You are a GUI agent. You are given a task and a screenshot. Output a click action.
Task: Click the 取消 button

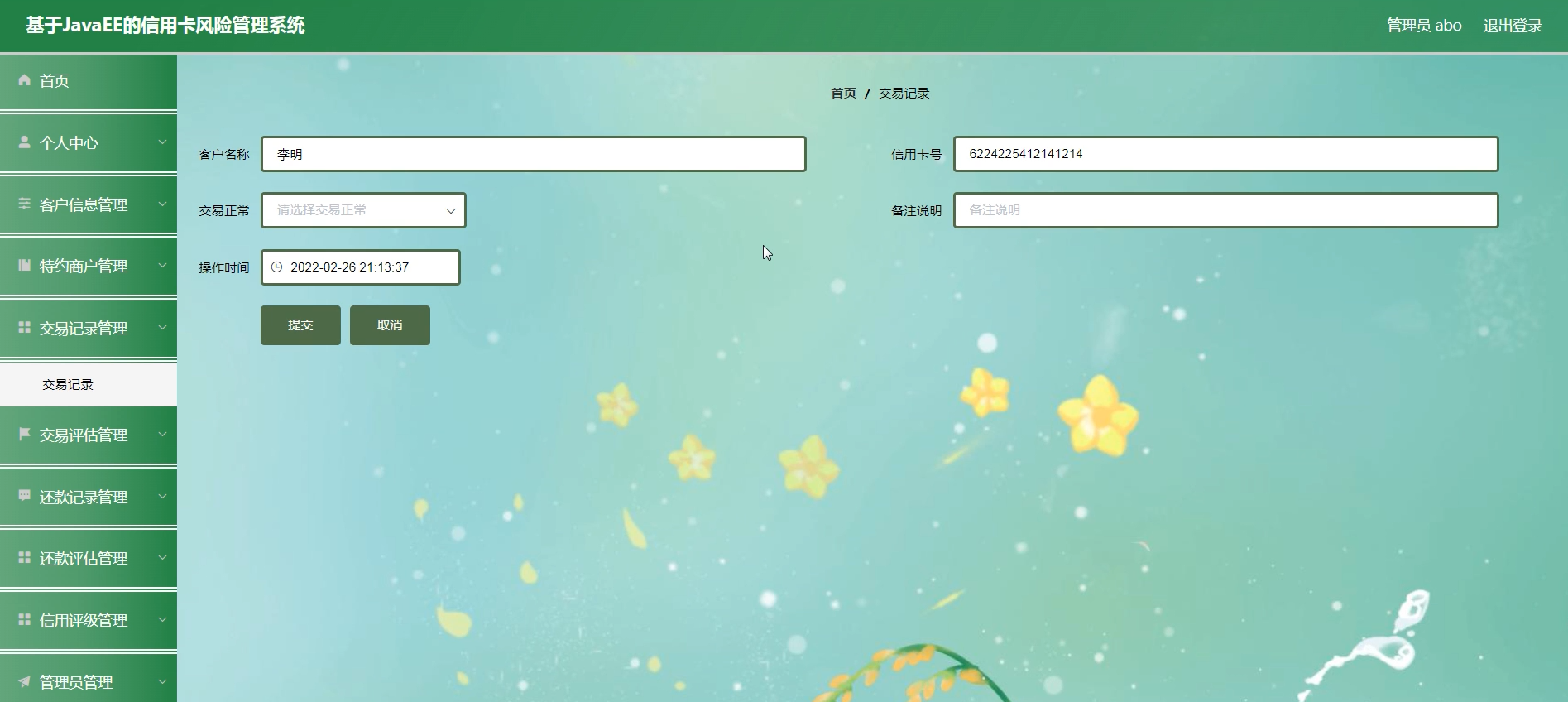[390, 325]
